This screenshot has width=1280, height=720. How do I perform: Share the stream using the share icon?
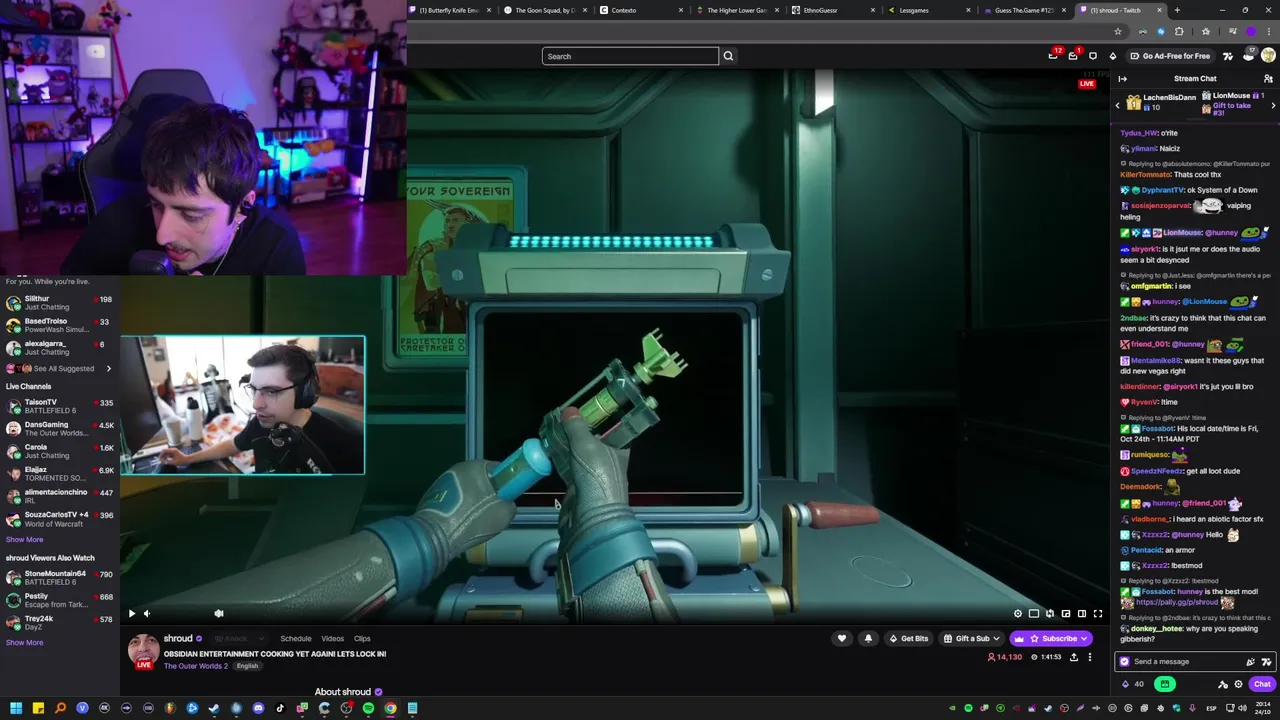1074,657
